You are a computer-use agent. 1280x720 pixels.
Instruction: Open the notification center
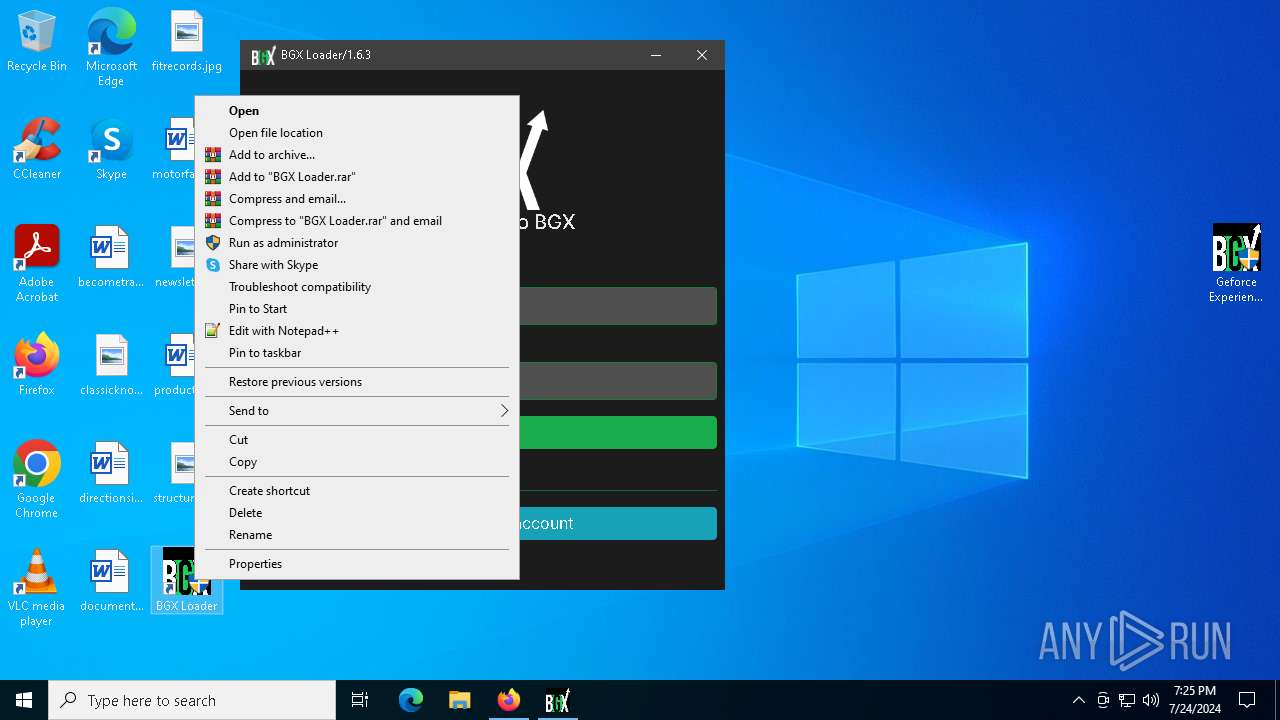(1247, 700)
